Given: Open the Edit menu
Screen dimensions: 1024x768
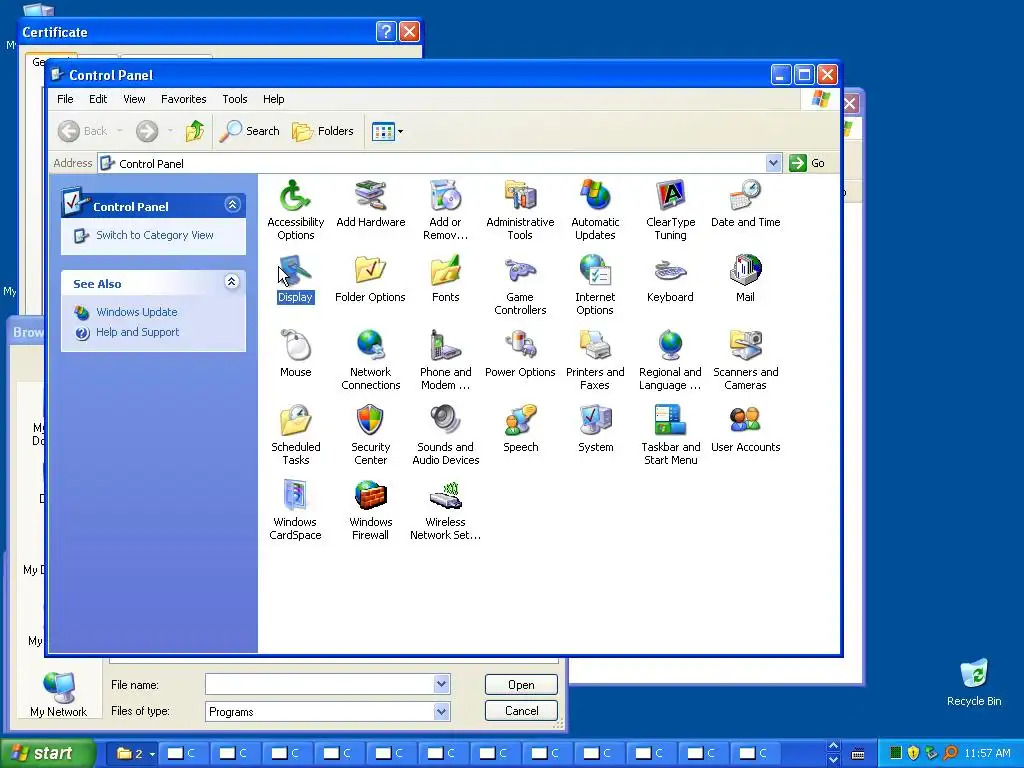Looking at the screenshot, I should coord(98,99).
